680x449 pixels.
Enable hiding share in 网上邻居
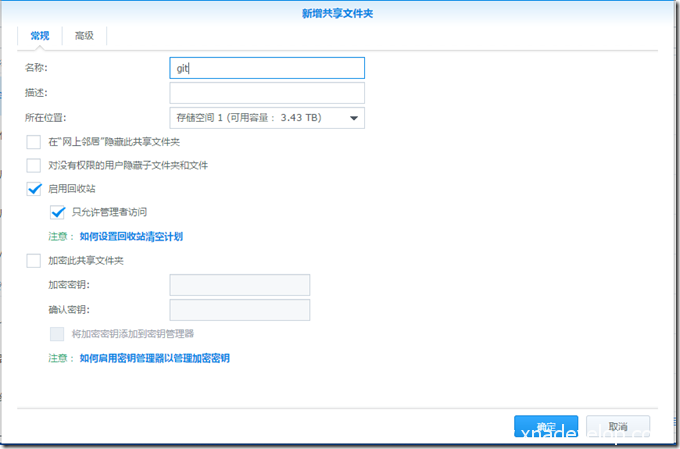34,142
